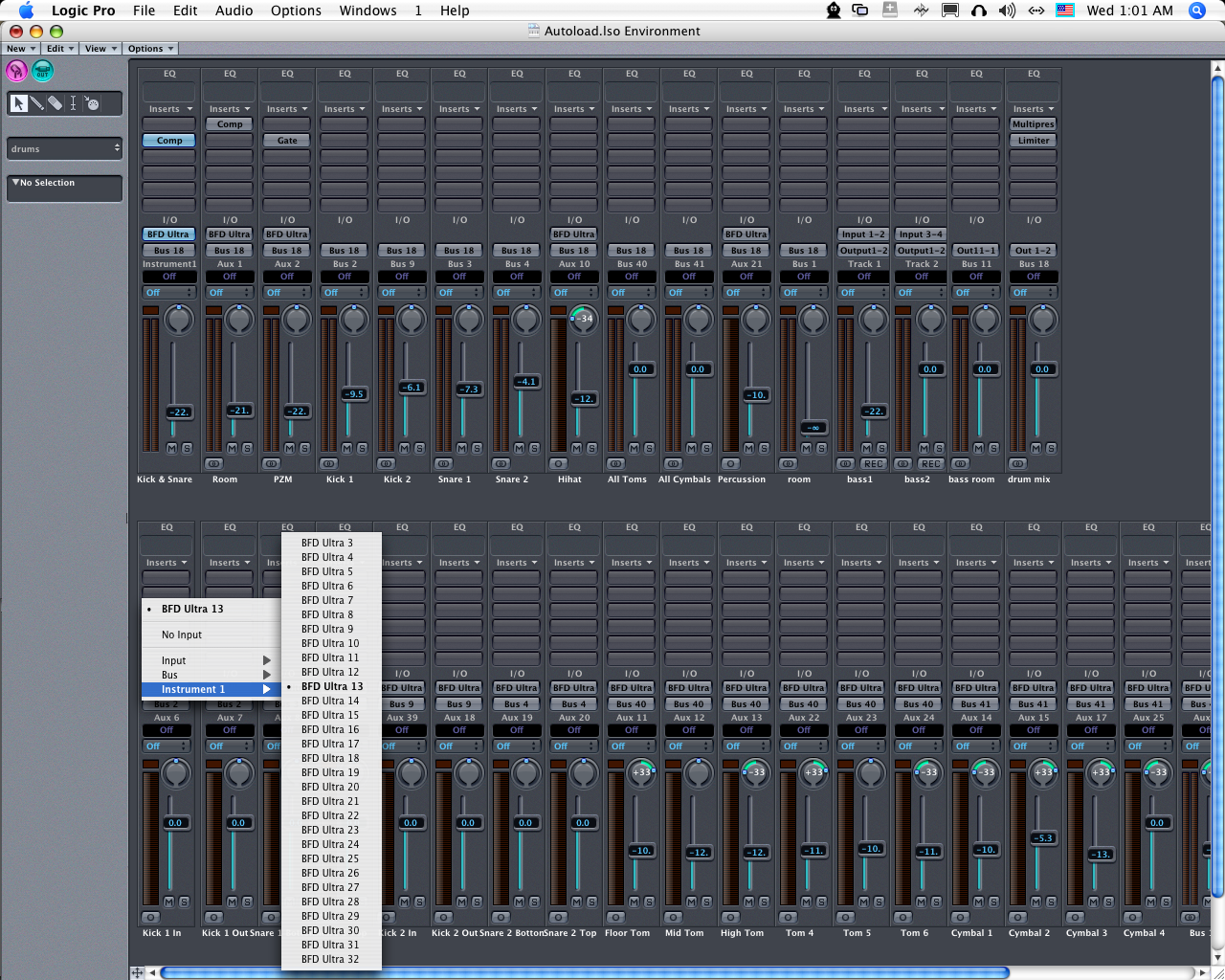This screenshot has width=1225, height=980.
Task: Collapse the No Selection disclosure triangle
Action: click(x=15, y=182)
